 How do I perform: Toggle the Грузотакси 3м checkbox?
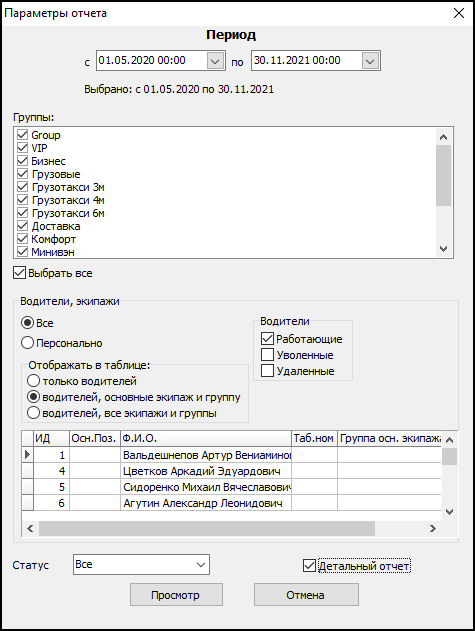(23, 187)
